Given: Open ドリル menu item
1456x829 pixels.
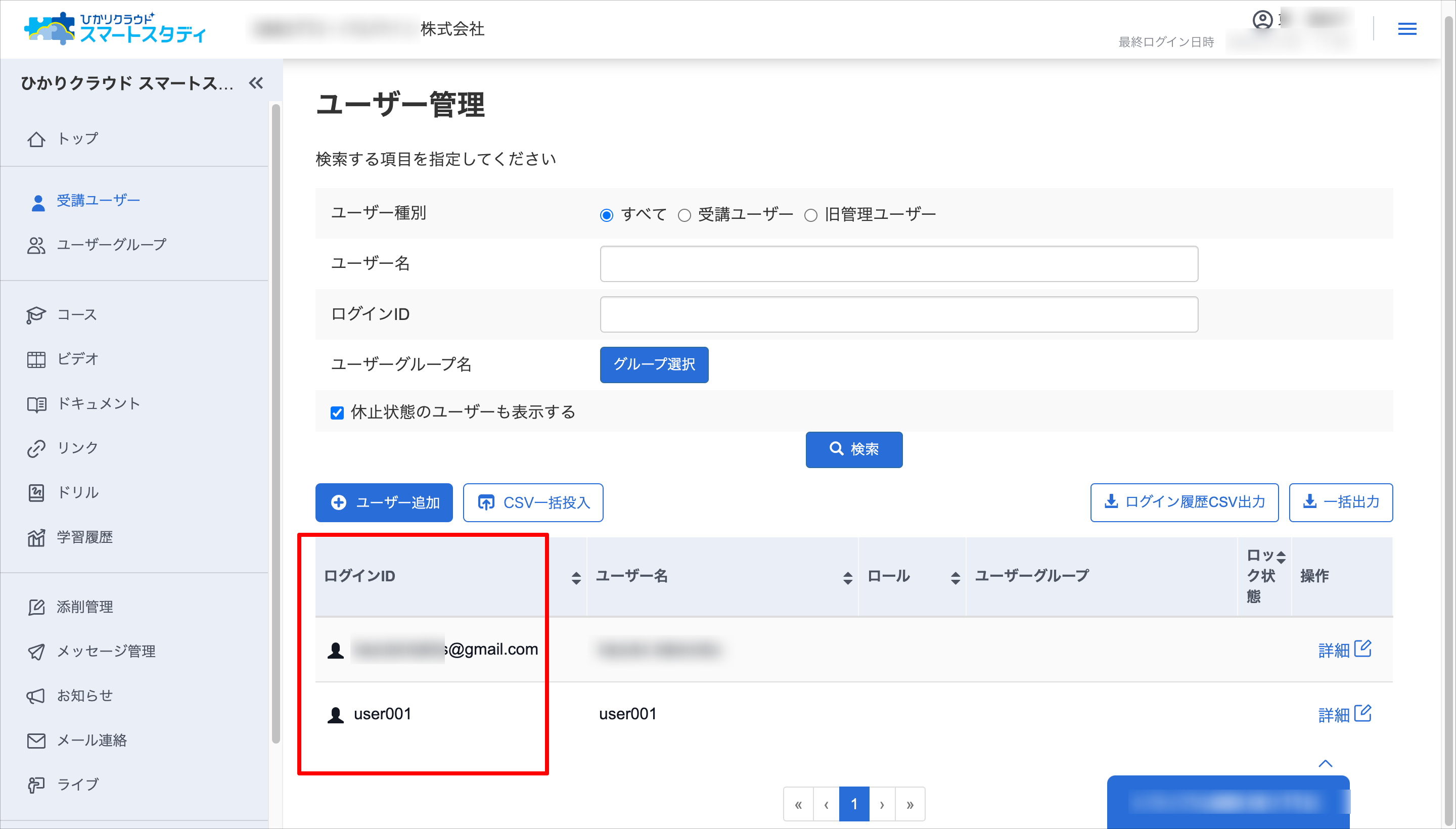Looking at the screenshot, I should [x=77, y=492].
